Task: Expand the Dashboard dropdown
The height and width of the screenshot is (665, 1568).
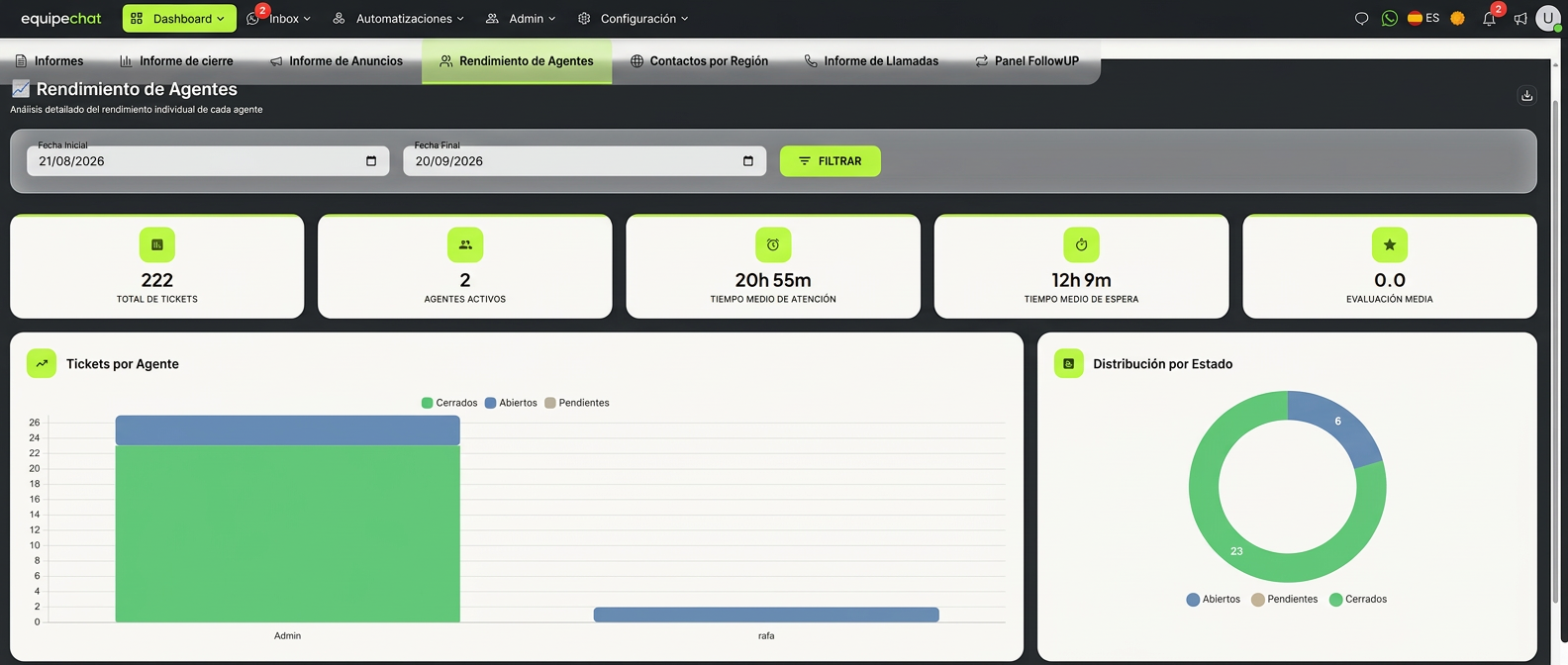Action: (179, 19)
